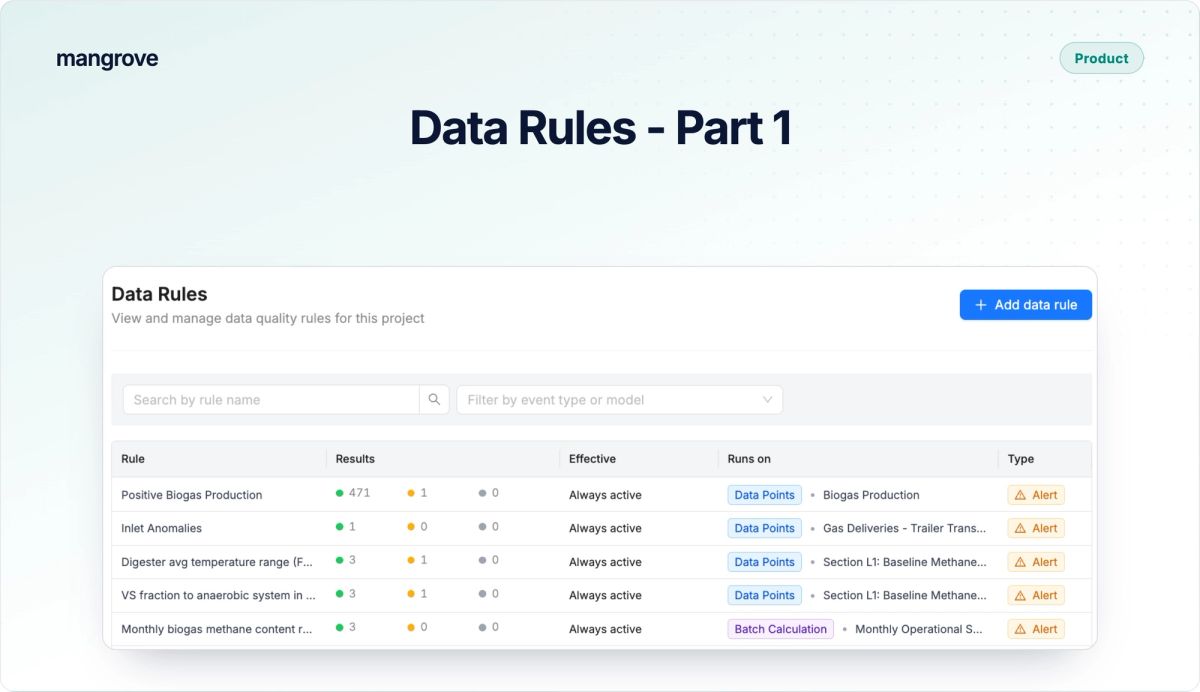Click Monthly Operational S... text

click(x=919, y=629)
